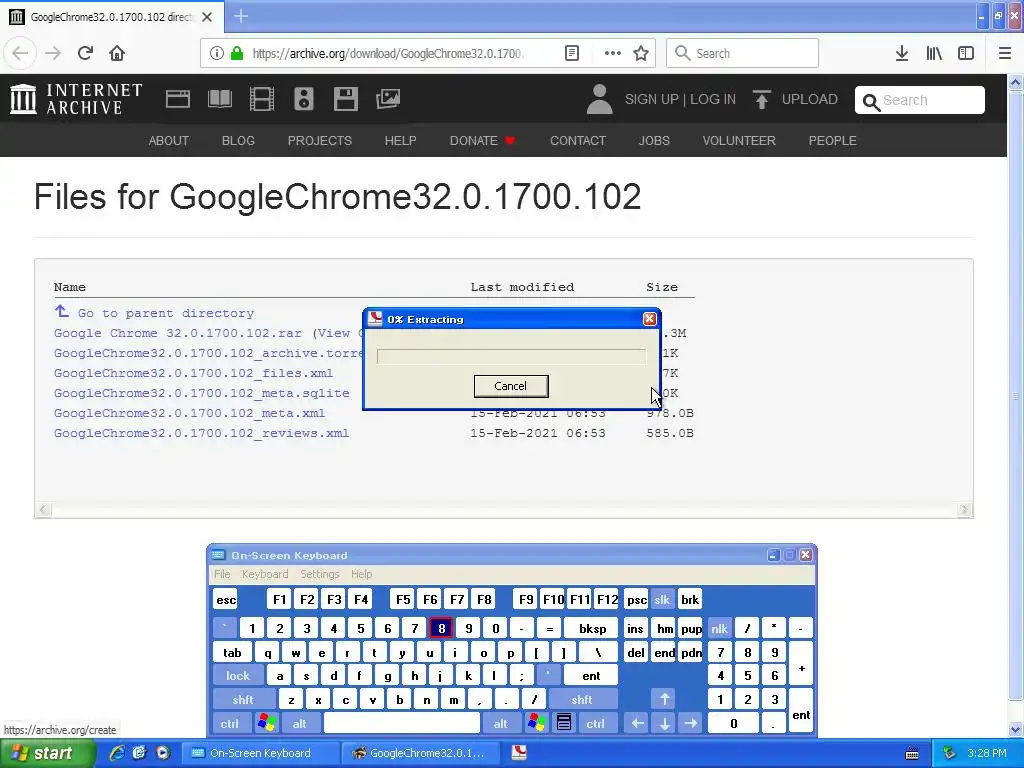Click ABOUT in the archive navigation
The image size is (1024, 768).
point(168,140)
